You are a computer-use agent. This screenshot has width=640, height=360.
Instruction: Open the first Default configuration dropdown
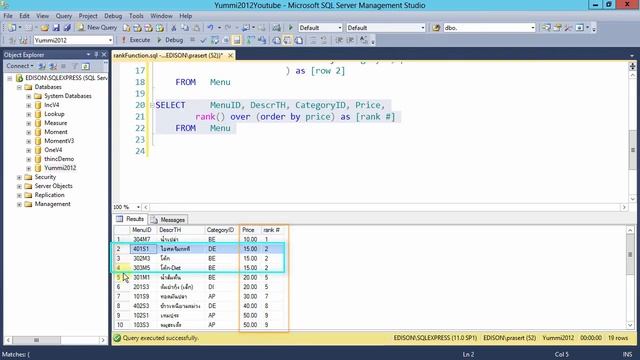pos(340,28)
